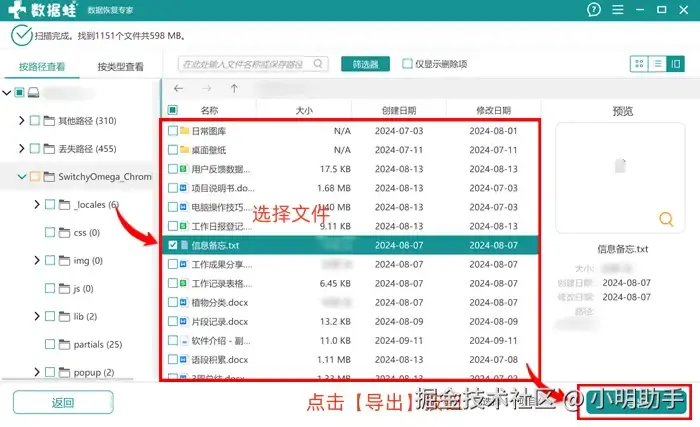Open the help question mark icon
This screenshot has height=427, width=700.
coord(594,9)
